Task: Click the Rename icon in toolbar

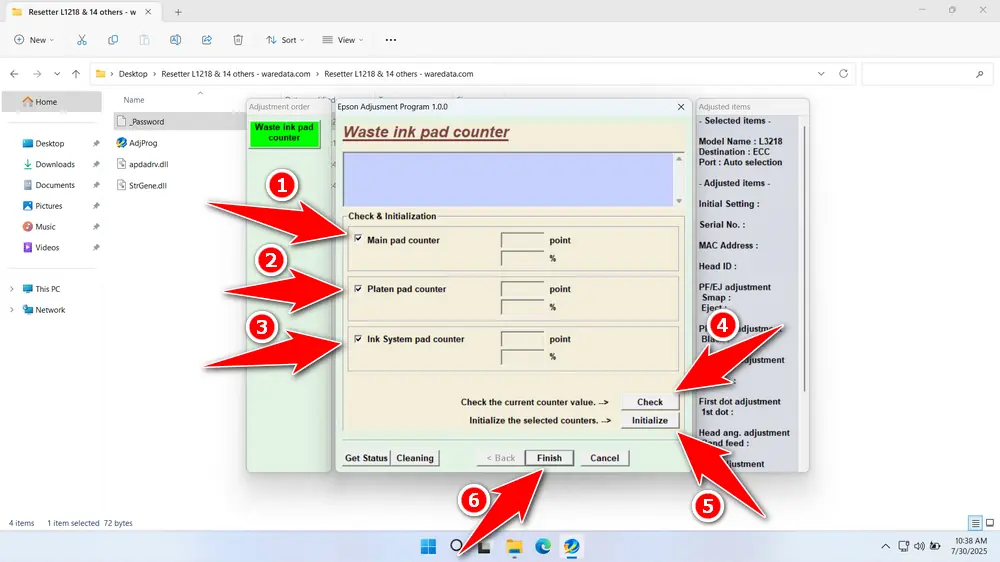Action: click(x=175, y=40)
